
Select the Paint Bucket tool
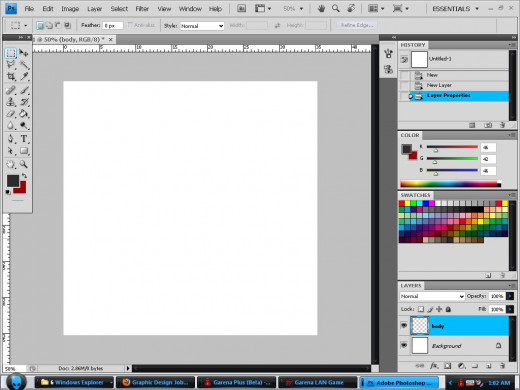pos(24,114)
